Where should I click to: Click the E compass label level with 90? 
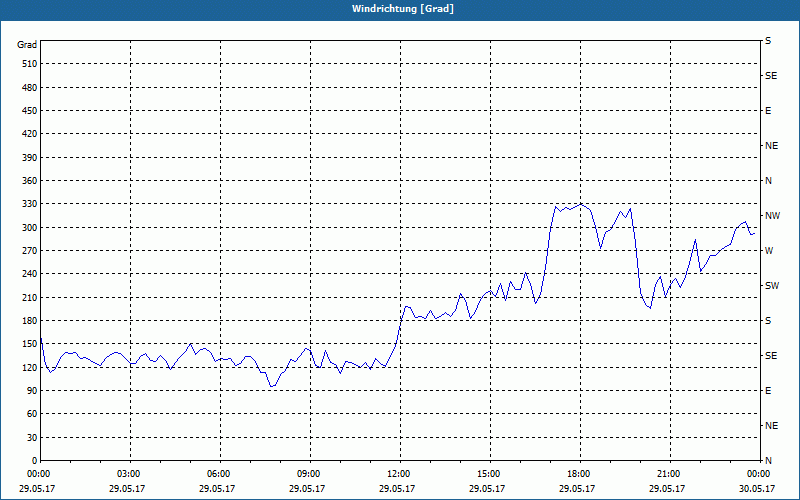pos(768,391)
